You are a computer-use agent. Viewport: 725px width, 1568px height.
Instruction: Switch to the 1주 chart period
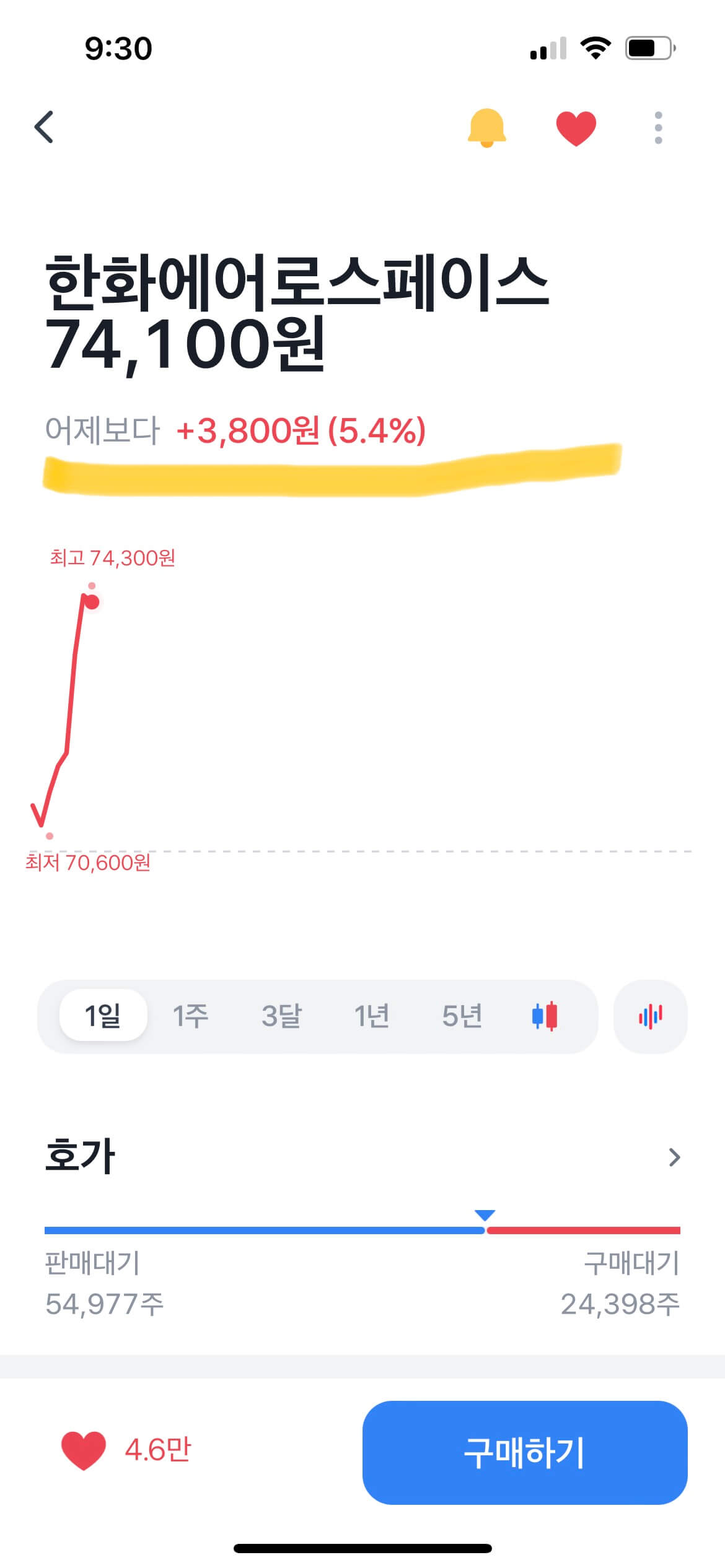pos(190,1016)
